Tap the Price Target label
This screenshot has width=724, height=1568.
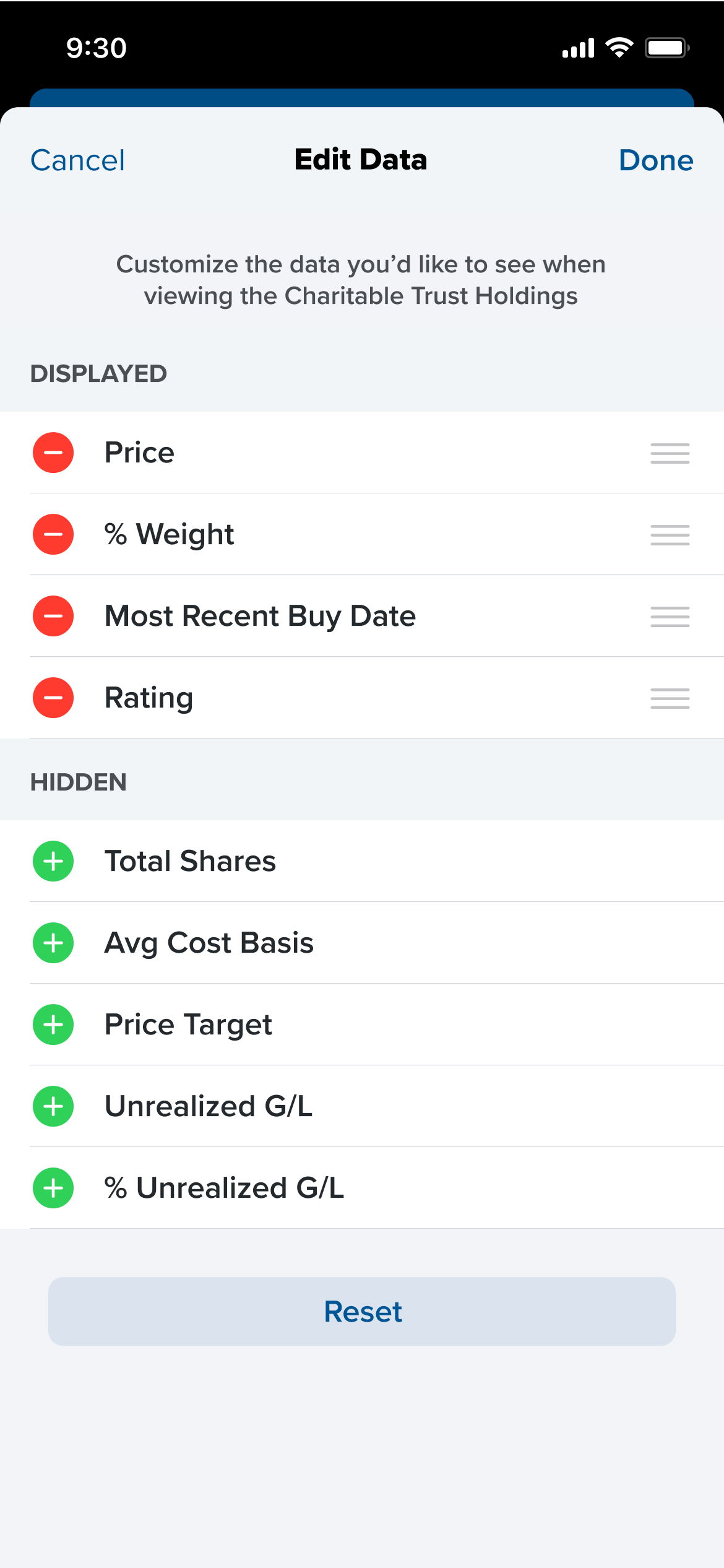coord(188,1024)
